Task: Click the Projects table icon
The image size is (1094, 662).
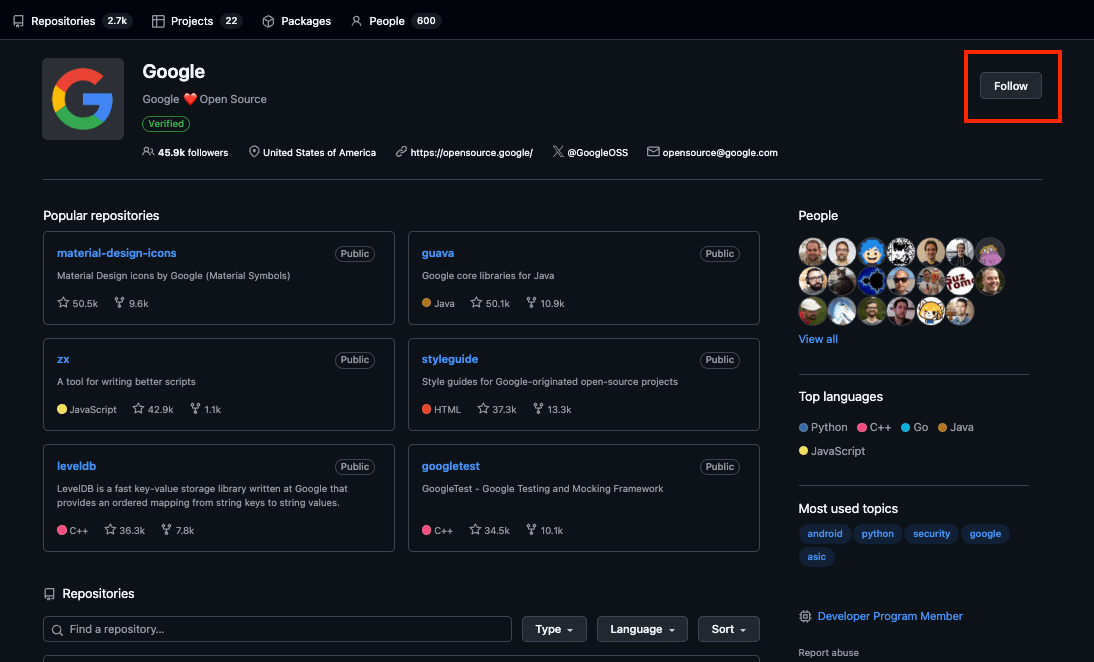Action: [158, 22]
